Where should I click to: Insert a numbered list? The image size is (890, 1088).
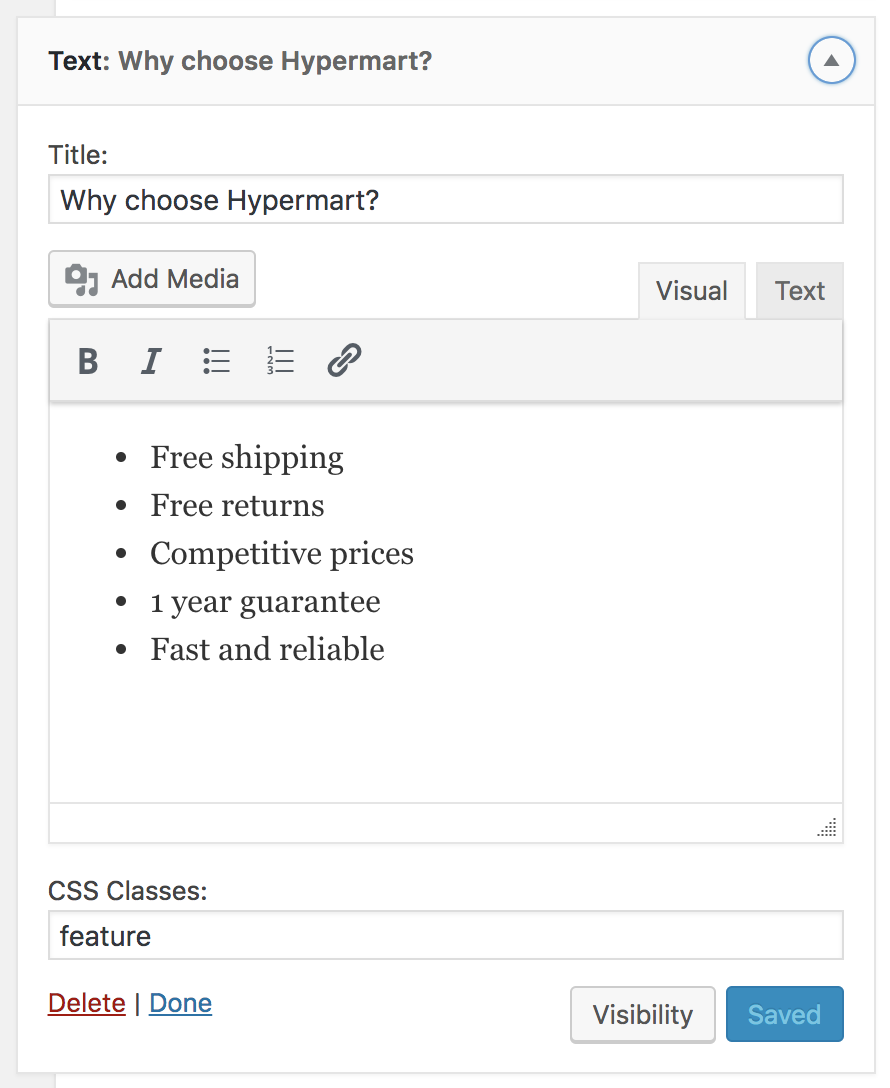point(280,362)
